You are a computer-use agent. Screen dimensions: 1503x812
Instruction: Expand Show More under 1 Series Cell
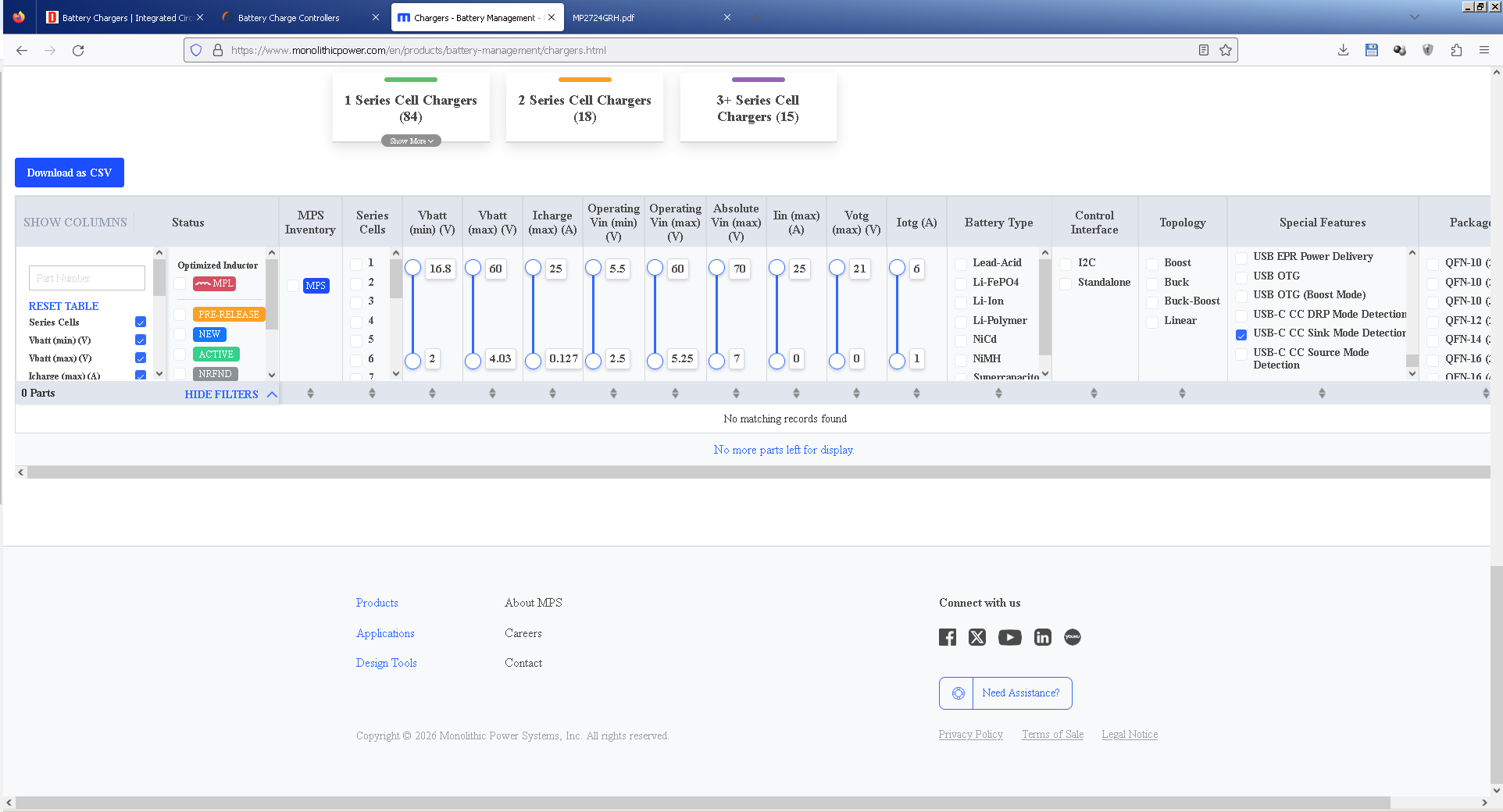(411, 141)
